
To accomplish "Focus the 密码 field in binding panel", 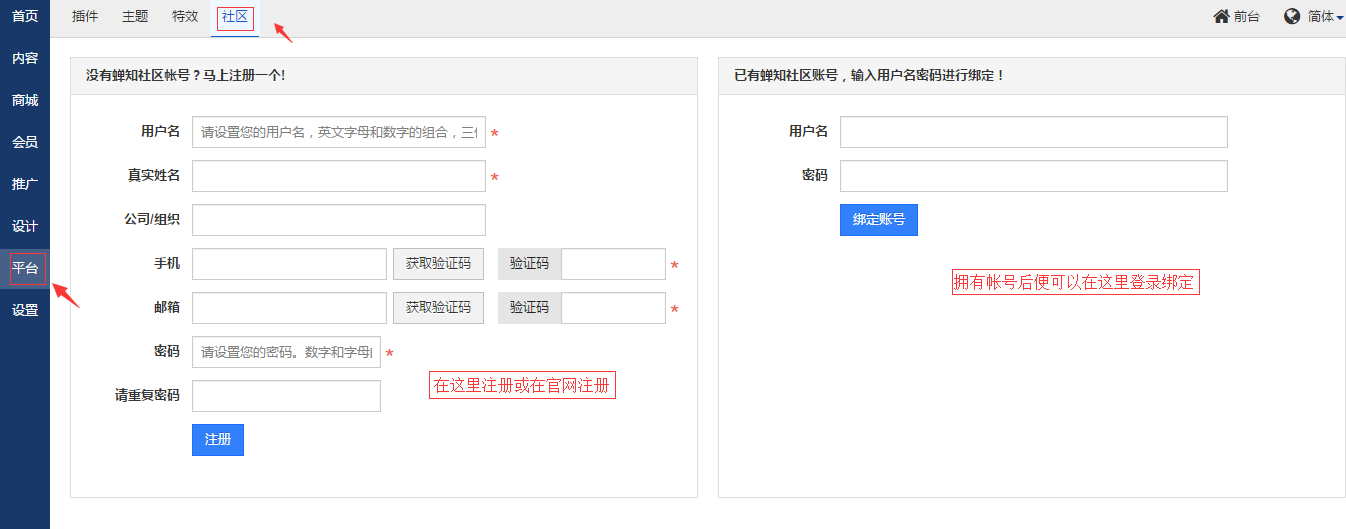I will (1033, 176).
